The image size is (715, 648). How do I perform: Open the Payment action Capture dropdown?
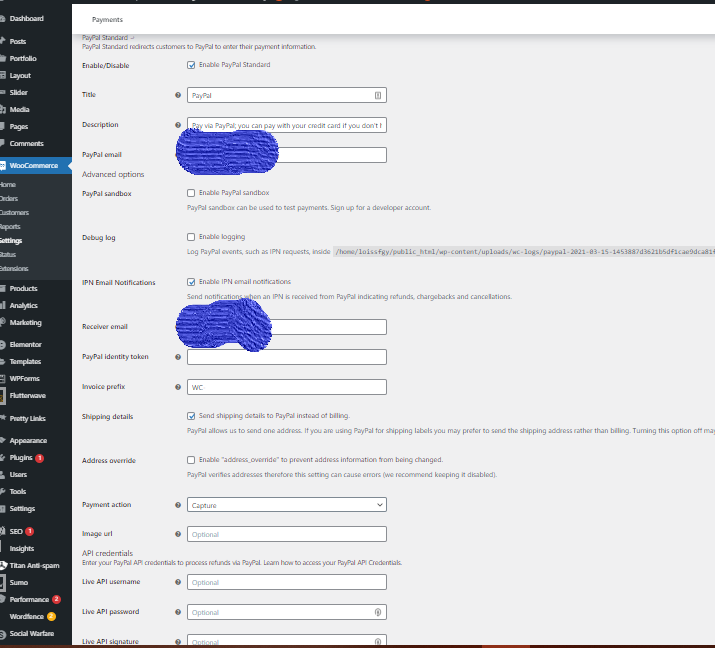pos(287,505)
